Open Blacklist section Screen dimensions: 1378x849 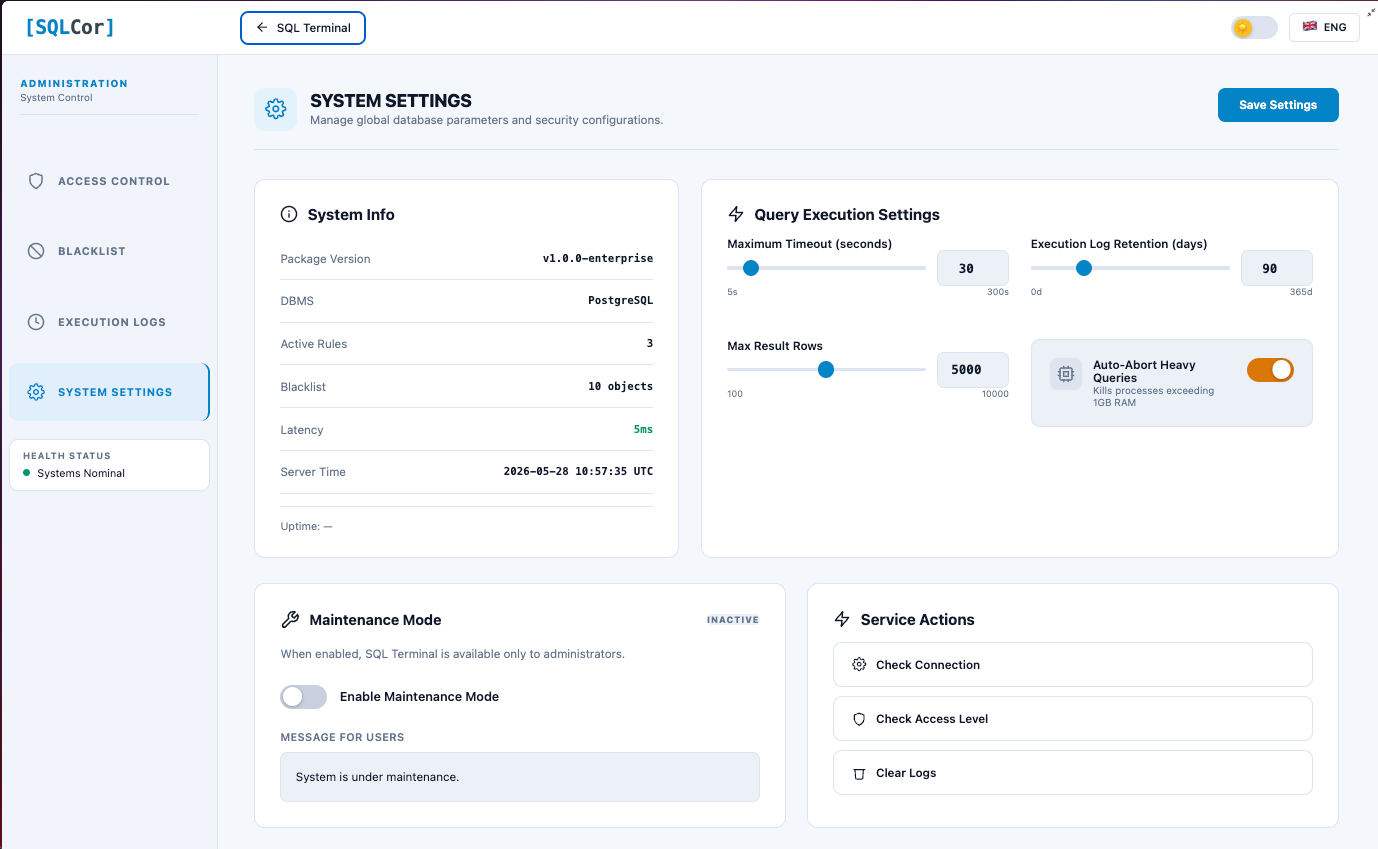pyautogui.click(x=109, y=251)
